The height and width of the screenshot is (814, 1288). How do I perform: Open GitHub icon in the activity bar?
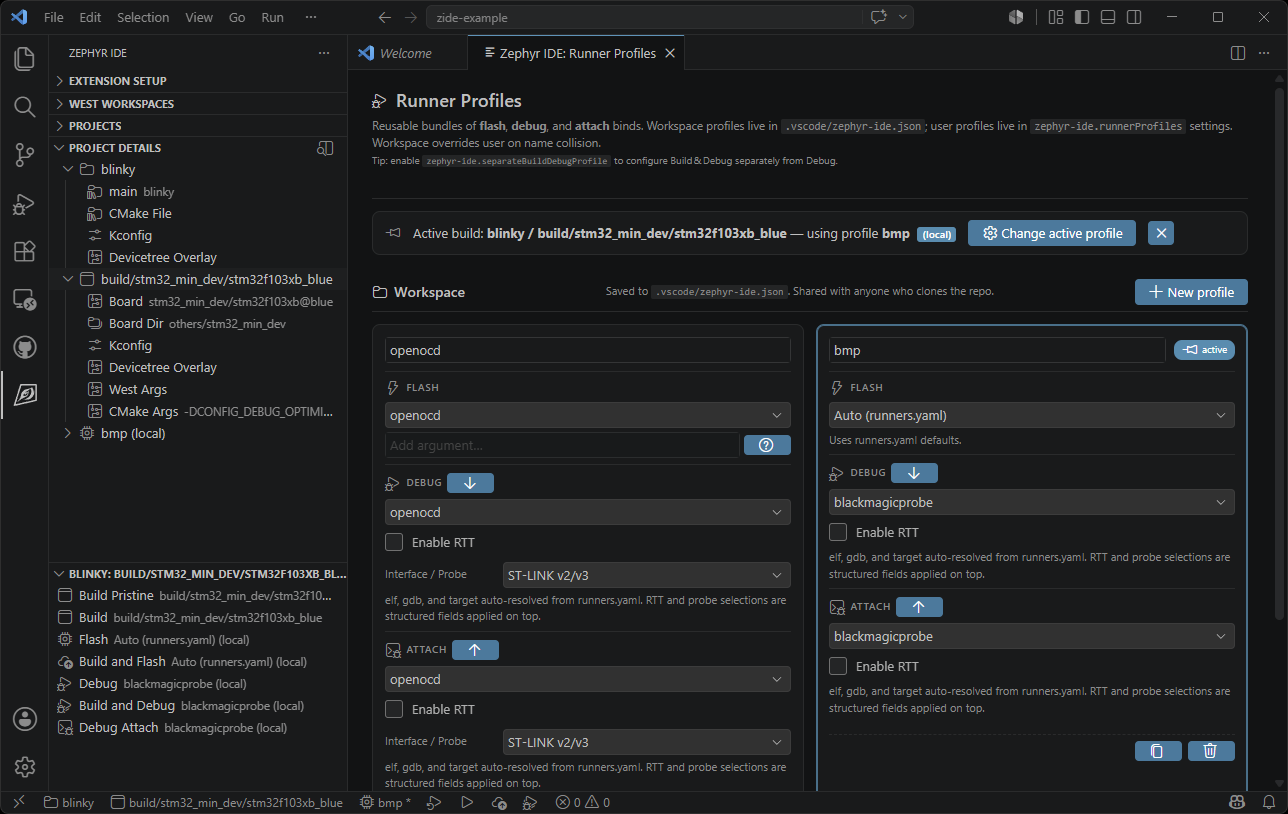[x=25, y=347]
